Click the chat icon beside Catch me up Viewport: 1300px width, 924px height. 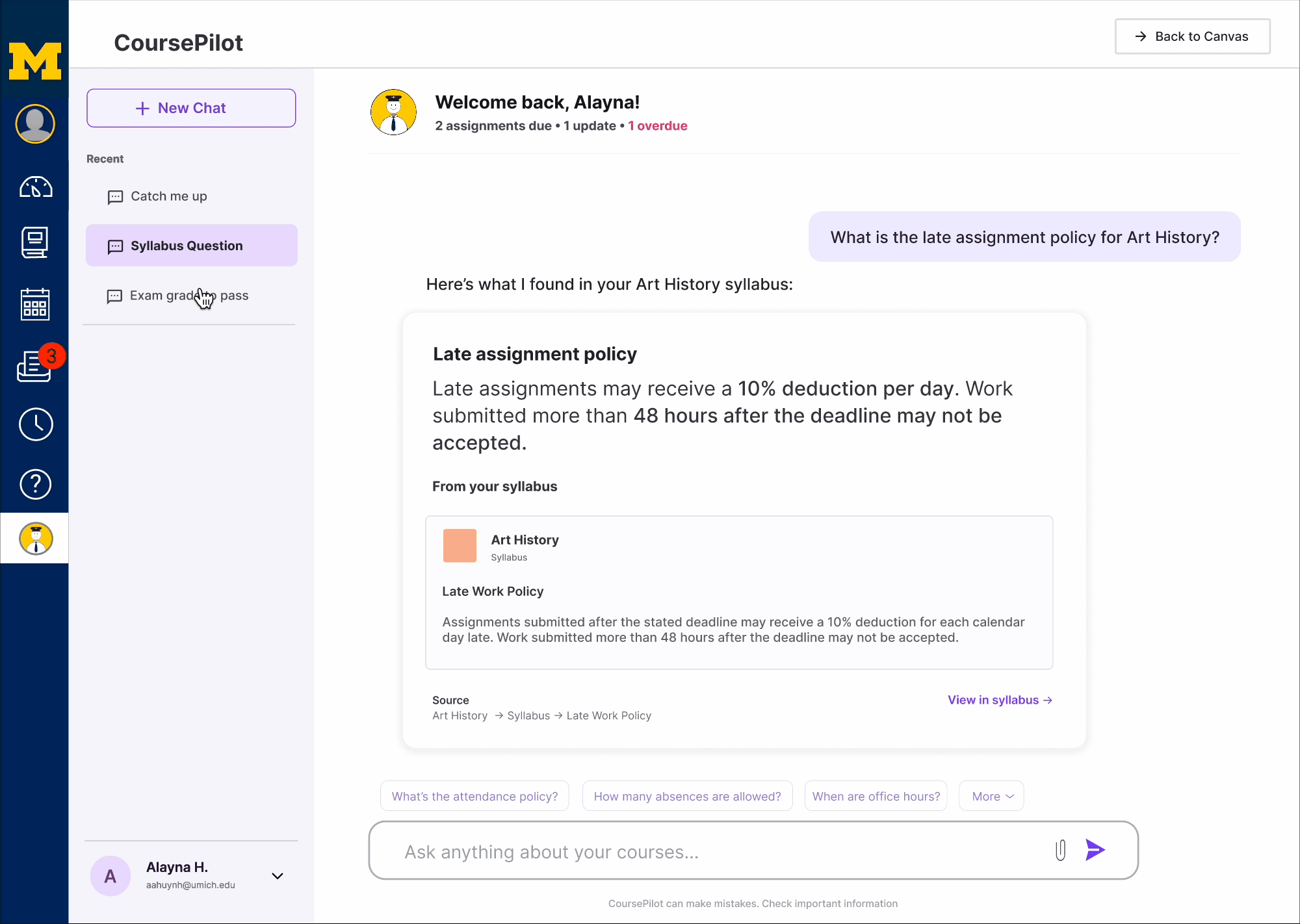(x=115, y=197)
